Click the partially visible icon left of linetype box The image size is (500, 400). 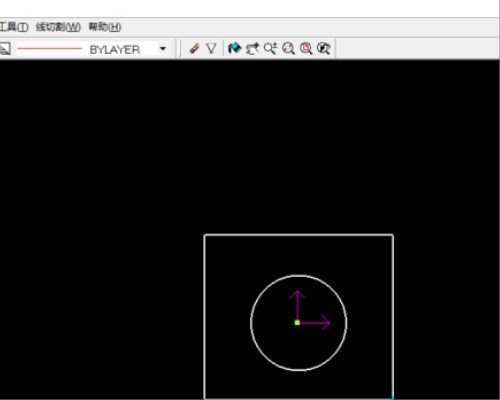5,49
